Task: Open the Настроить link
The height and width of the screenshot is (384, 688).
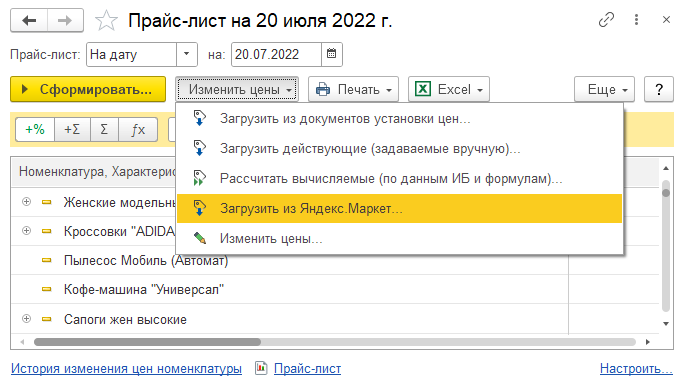Action: pyautogui.click(x=636, y=368)
